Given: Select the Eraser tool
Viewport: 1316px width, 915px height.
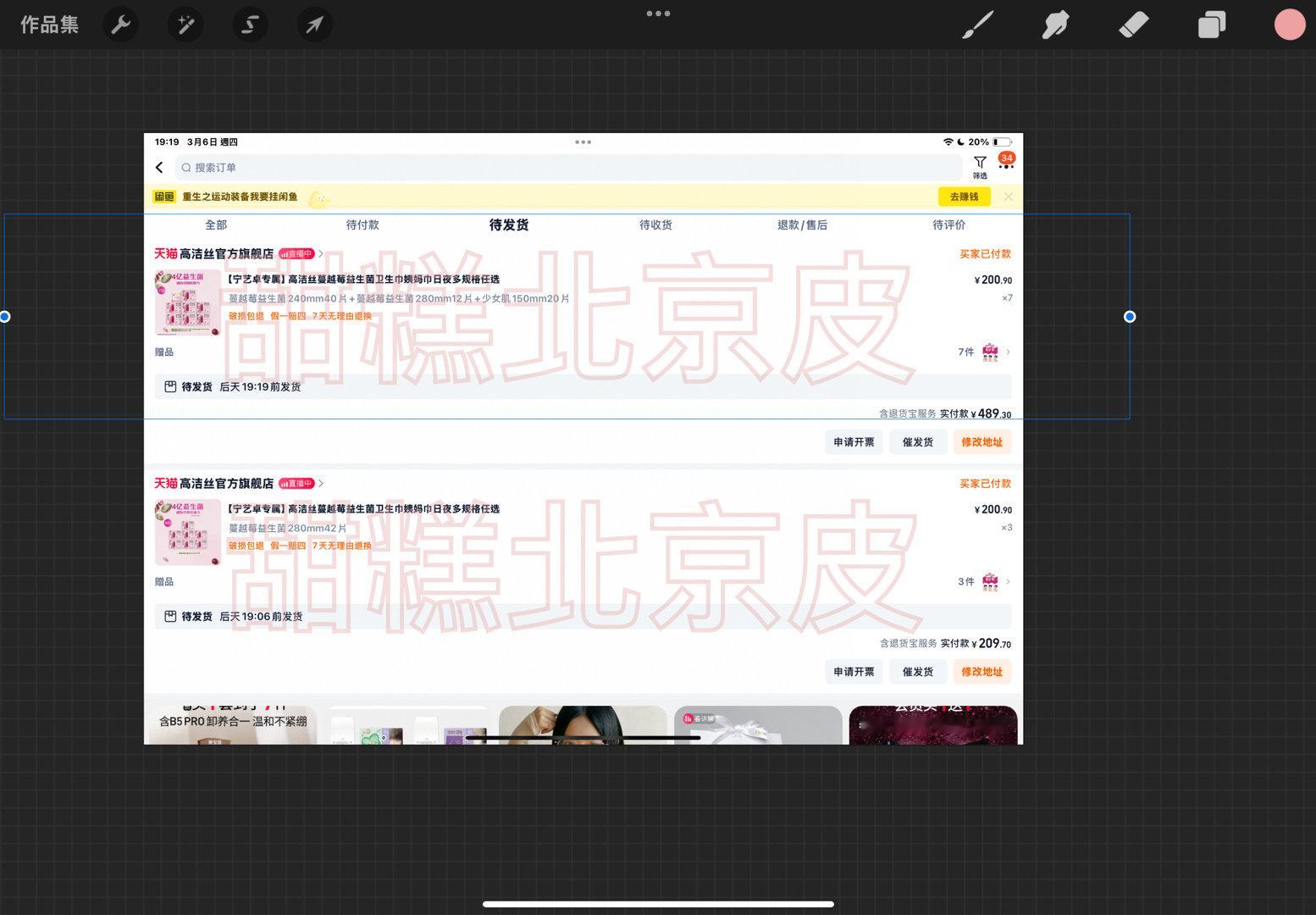Looking at the screenshot, I should (1134, 25).
